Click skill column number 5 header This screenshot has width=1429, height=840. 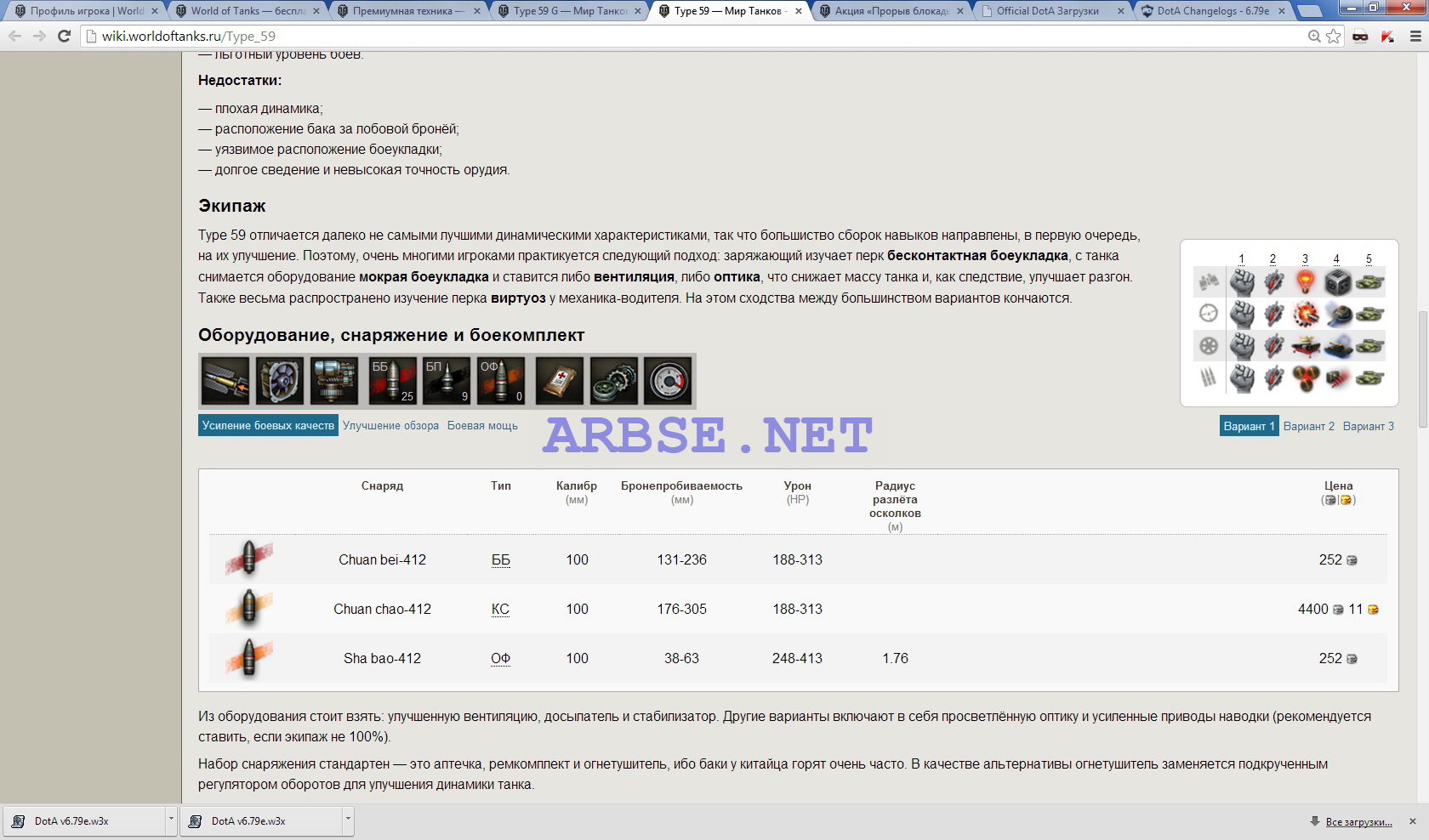pos(1369,258)
